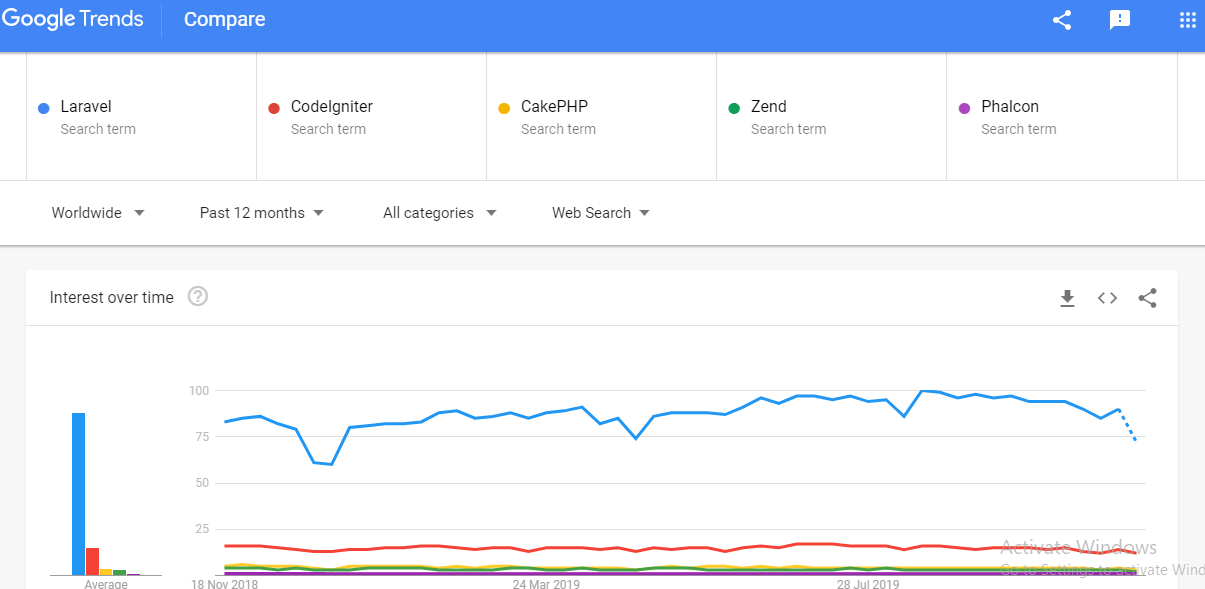
Task: Download the Interest over time data as CSV
Action: (1067, 297)
